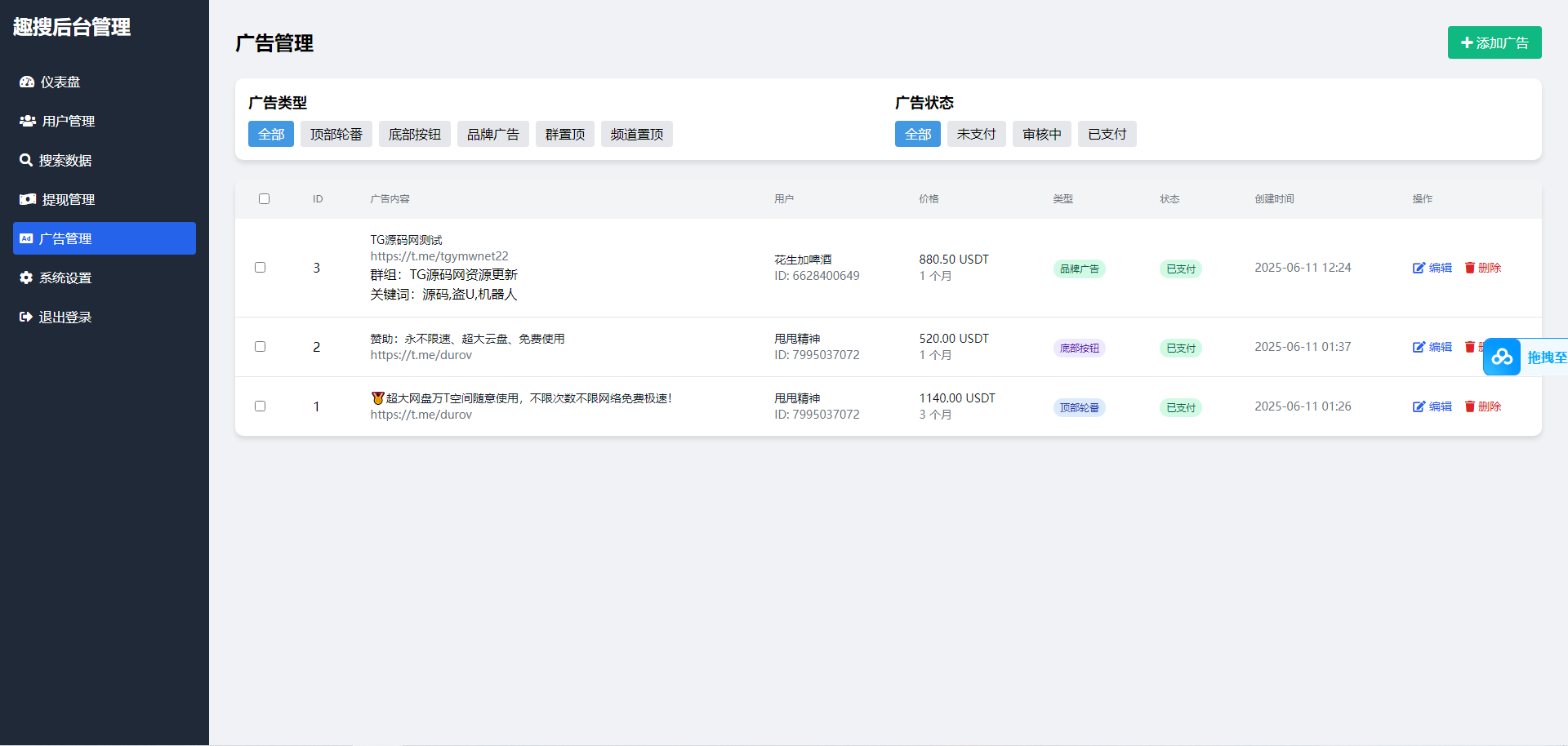The height and width of the screenshot is (746, 1568).
Task: Click the trash icon for ad 1
Action: click(1469, 406)
